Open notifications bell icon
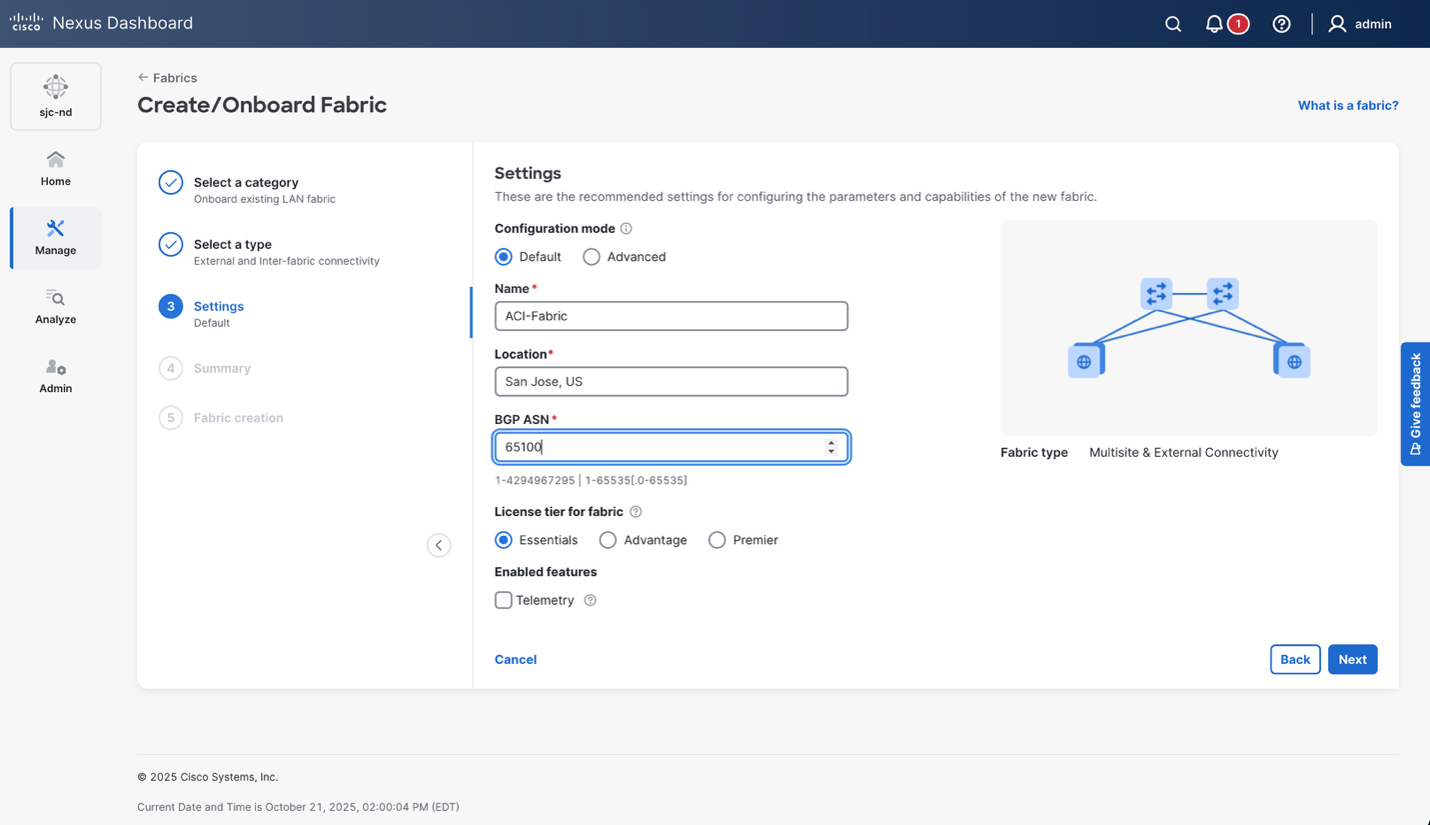This screenshot has width=1430, height=825. (x=1213, y=24)
